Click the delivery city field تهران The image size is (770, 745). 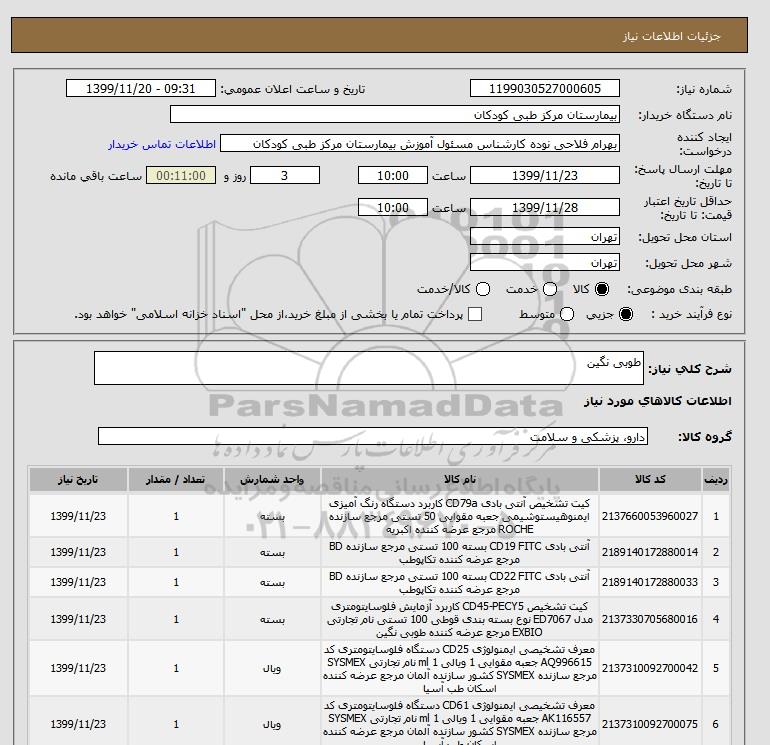[x=545, y=263]
